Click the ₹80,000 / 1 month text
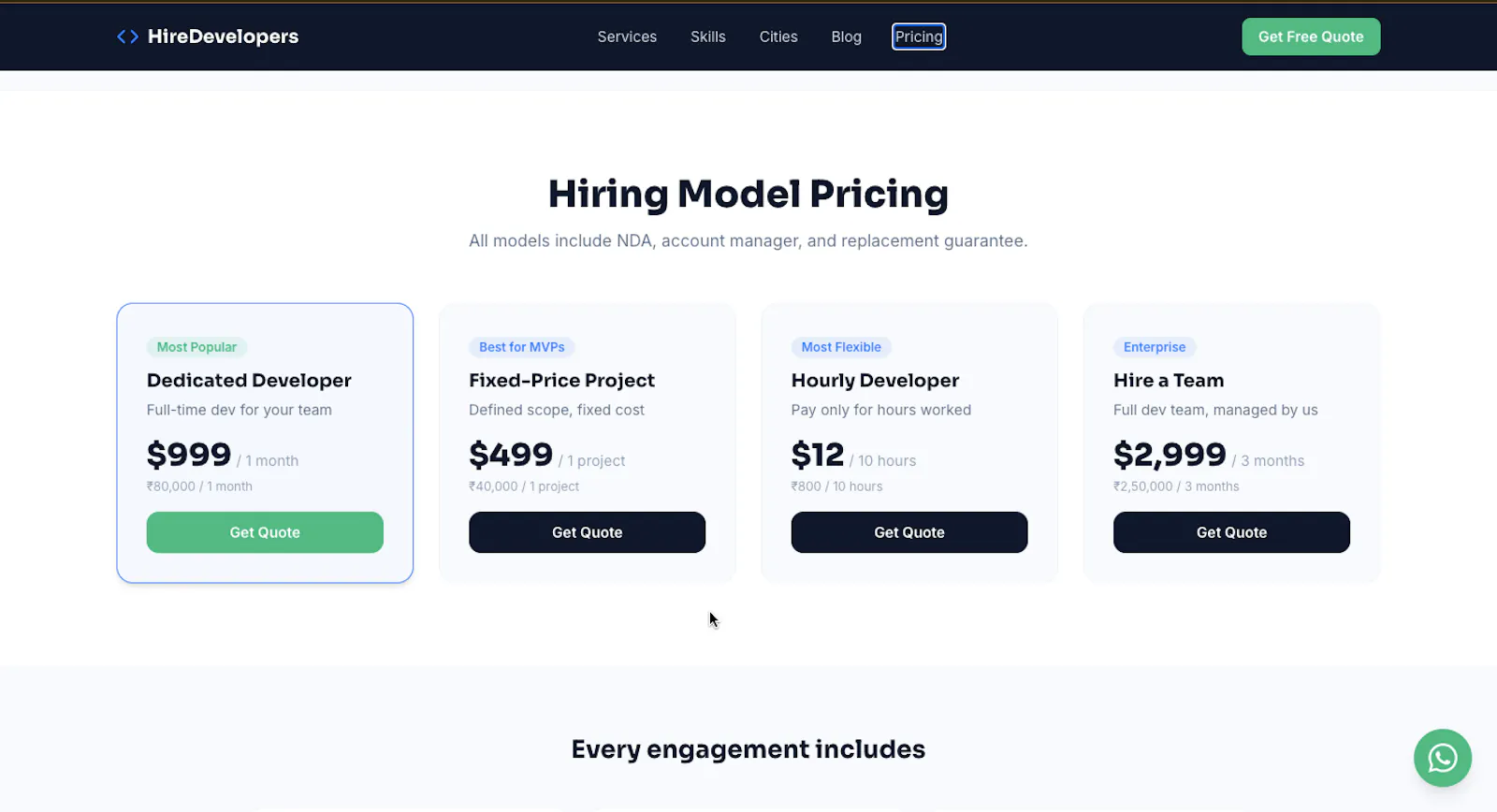Viewport: 1497px width, 812px height. coord(199,486)
